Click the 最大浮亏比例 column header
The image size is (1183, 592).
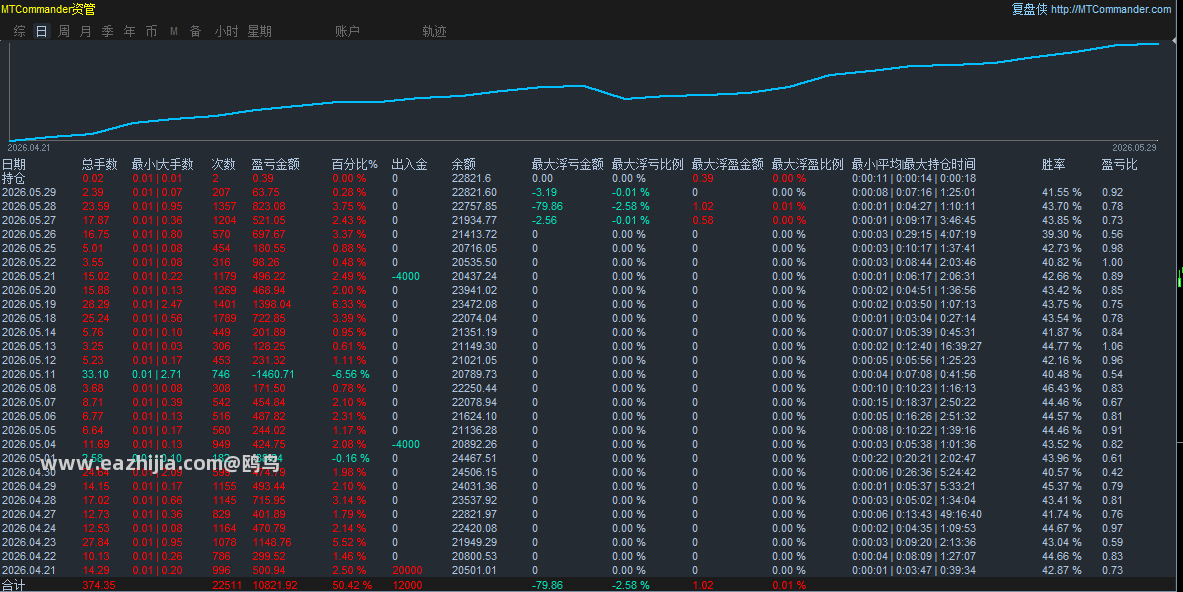647,164
